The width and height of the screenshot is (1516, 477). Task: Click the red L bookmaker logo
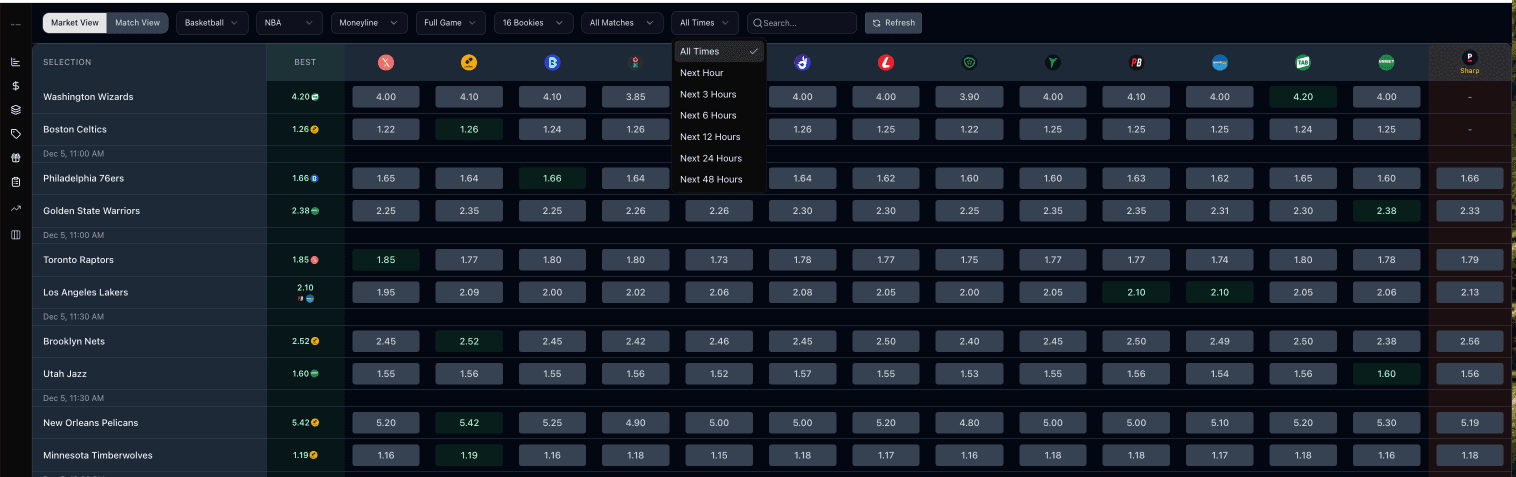point(885,62)
